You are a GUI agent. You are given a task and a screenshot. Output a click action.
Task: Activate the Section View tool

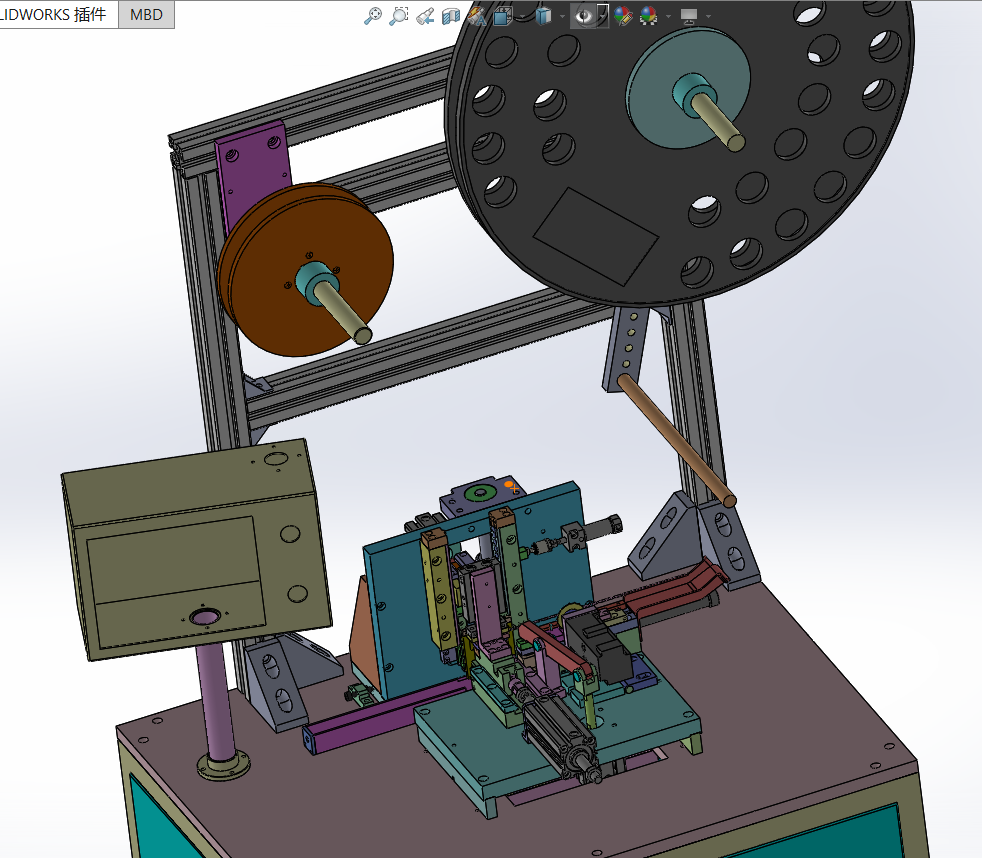450,16
